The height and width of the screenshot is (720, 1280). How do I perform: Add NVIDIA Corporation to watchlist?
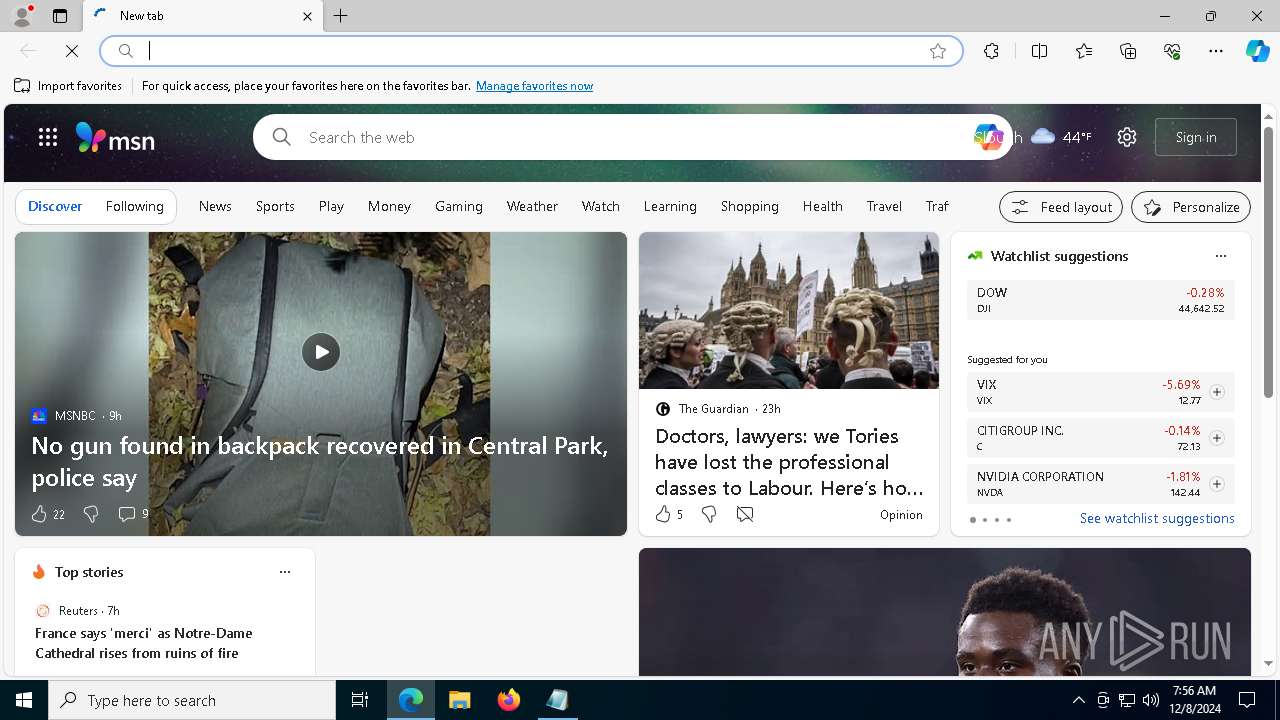click(x=1216, y=484)
